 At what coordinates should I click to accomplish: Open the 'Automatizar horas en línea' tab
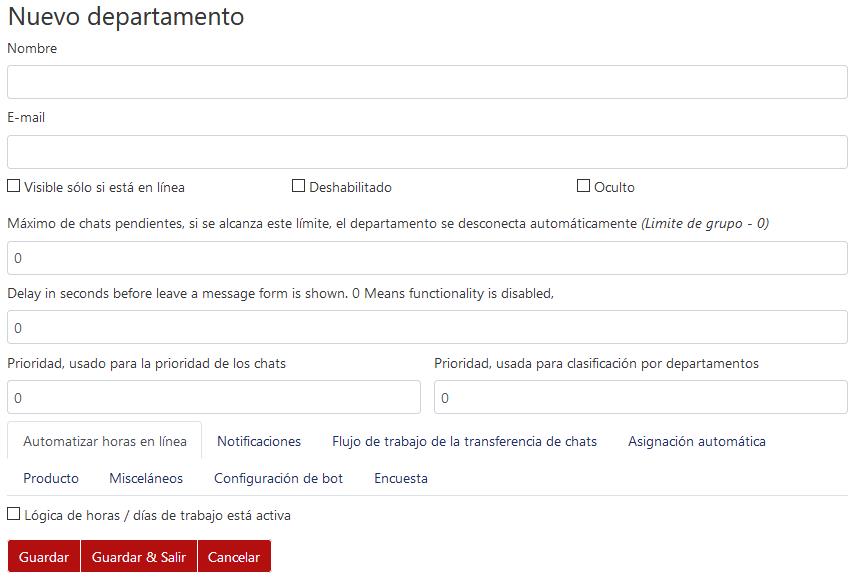pyautogui.click(x=105, y=441)
